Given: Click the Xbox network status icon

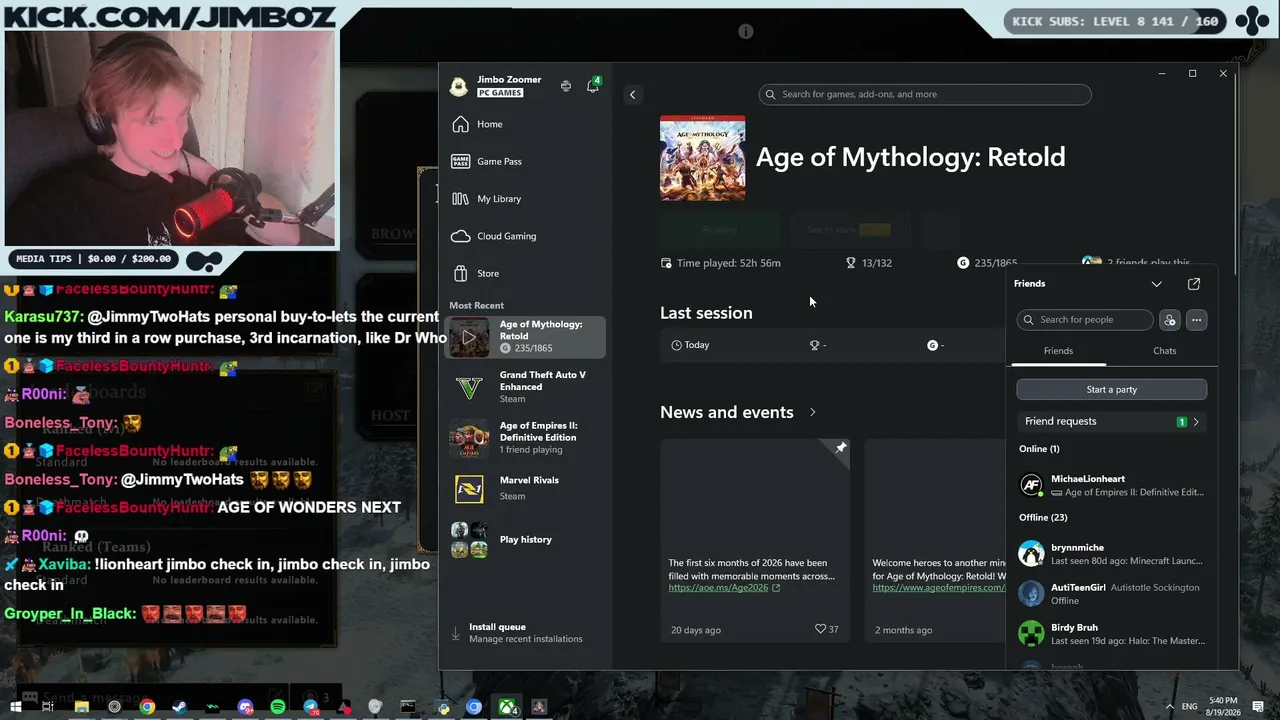Looking at the screenshot, I should pyautogui.click(x=566, y=86).
